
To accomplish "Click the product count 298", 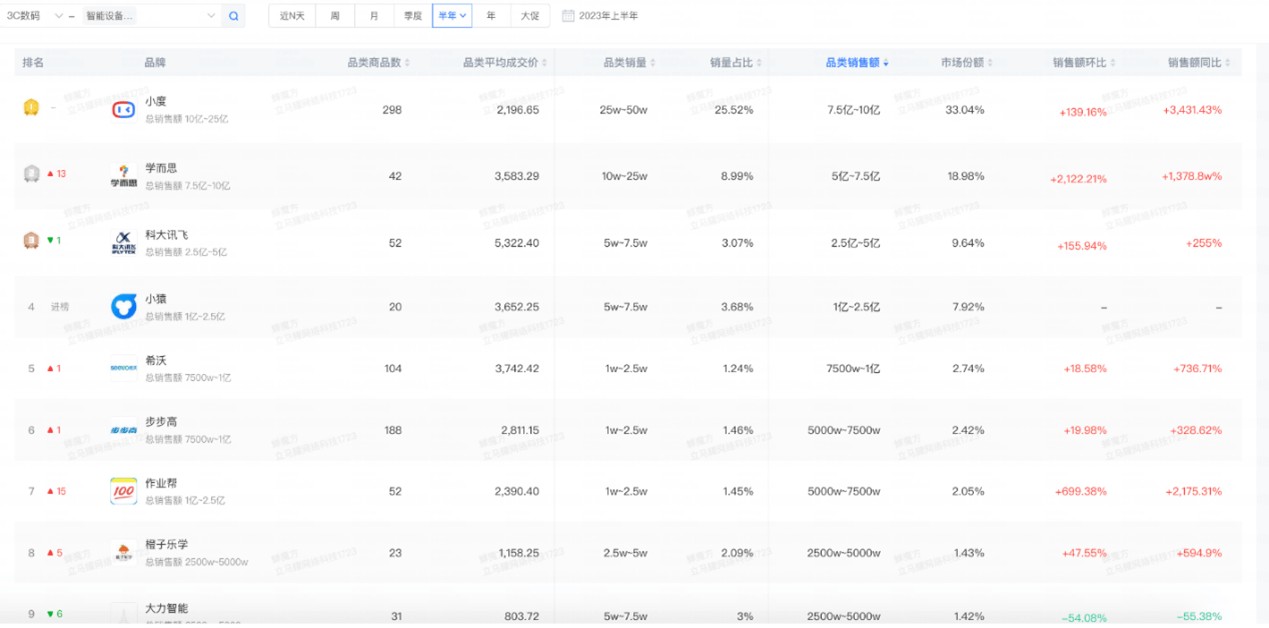I will [x=392, y=110].
